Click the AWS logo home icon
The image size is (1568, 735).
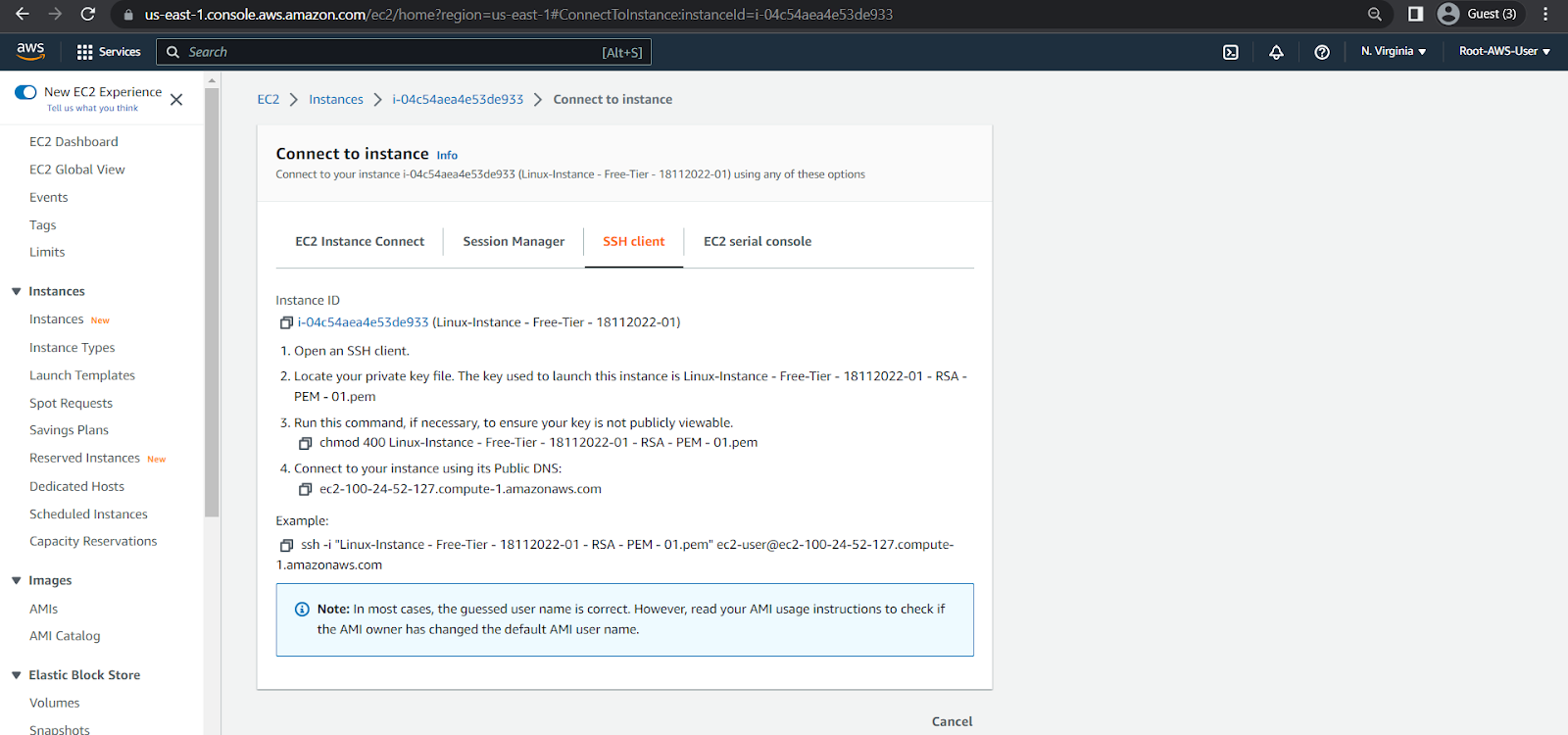[30, 51]
